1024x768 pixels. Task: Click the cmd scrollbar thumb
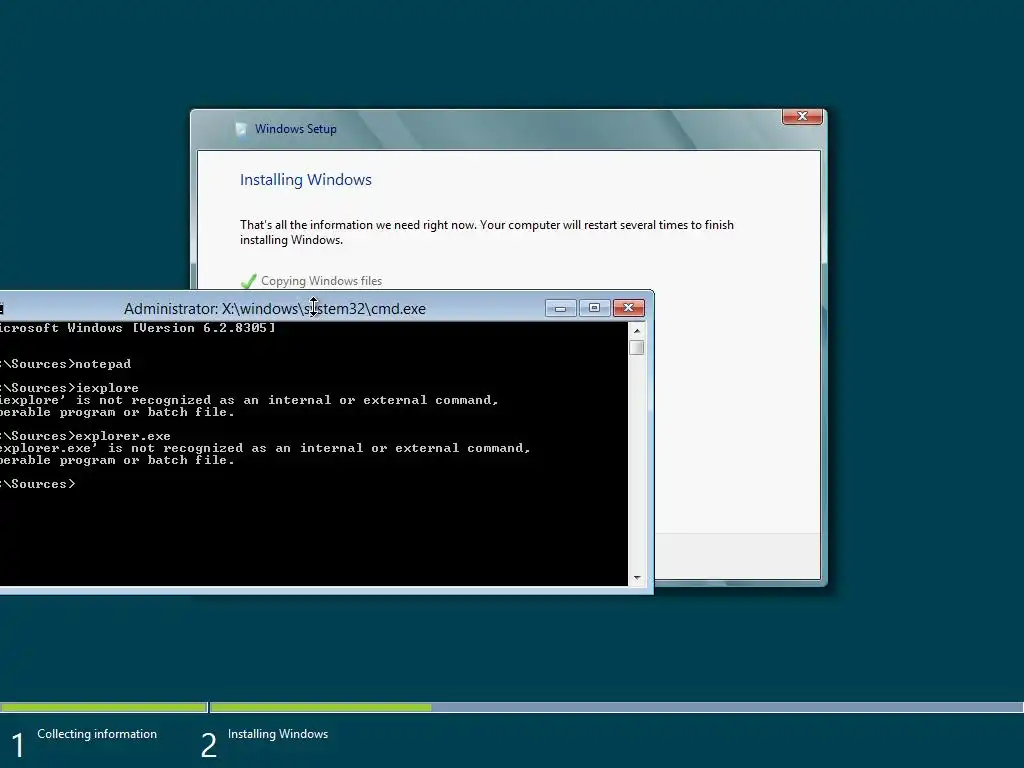pos(637,348)
